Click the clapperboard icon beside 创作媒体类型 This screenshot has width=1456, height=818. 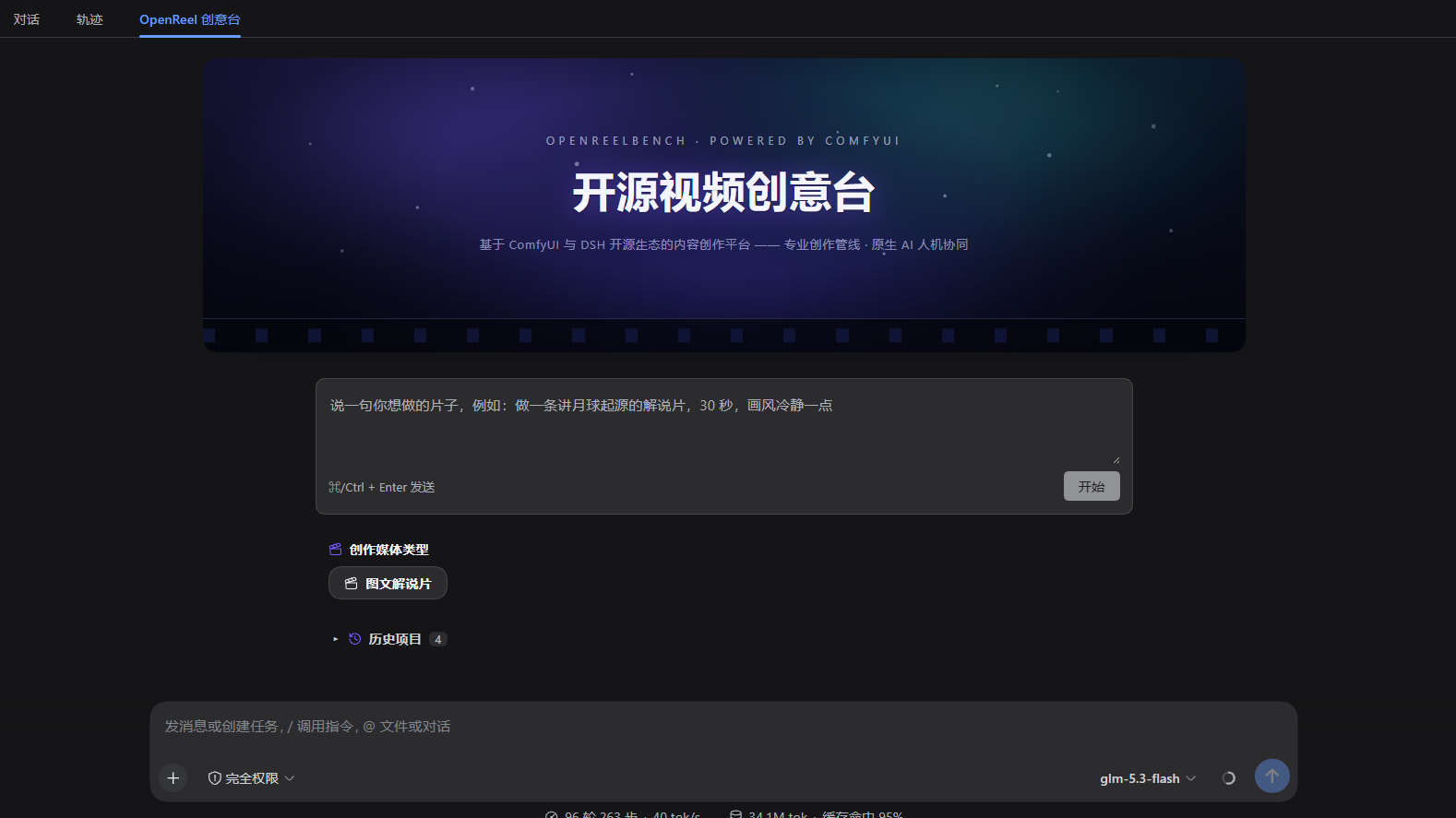(336, 550)
